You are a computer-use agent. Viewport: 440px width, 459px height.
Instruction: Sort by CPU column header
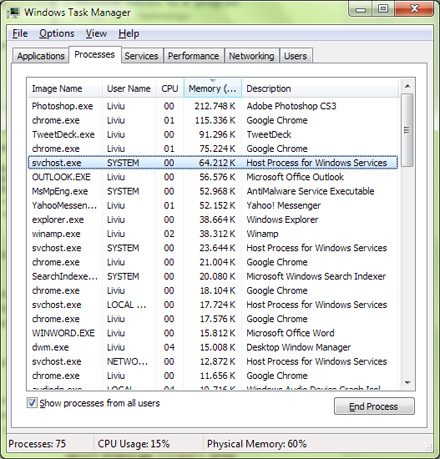click(170, 89)
